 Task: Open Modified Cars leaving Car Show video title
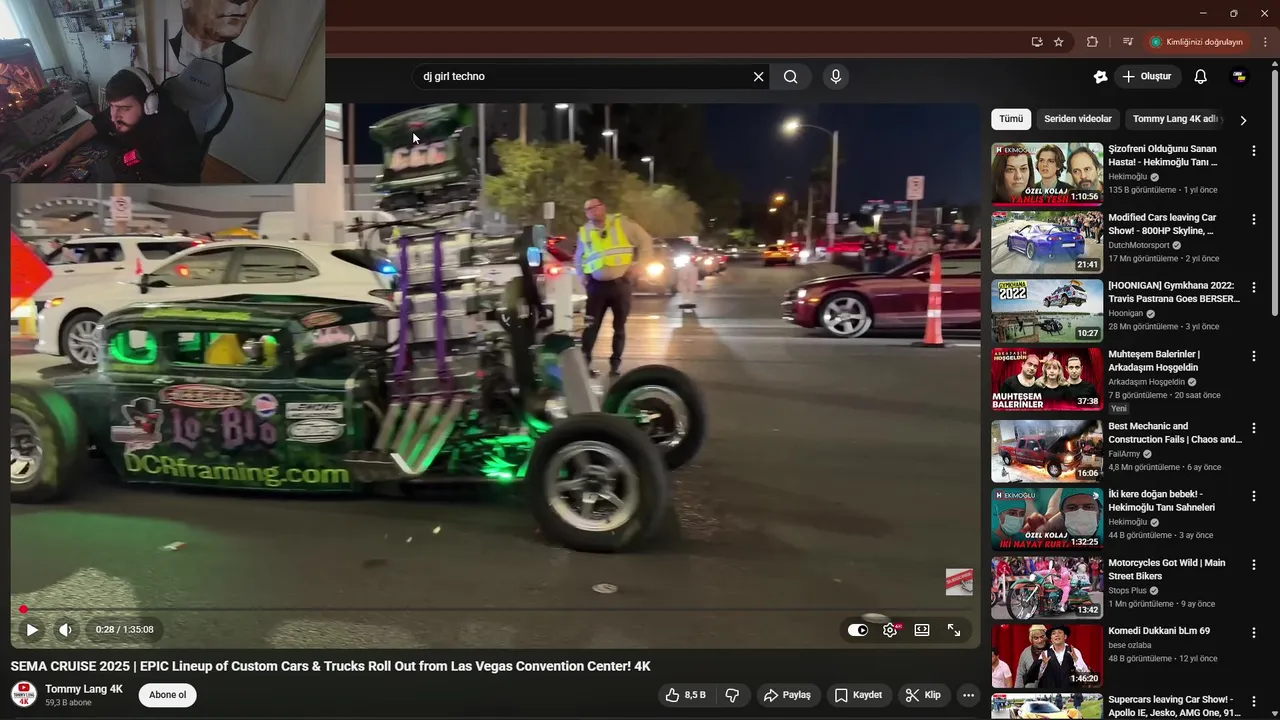[1162, 224]
